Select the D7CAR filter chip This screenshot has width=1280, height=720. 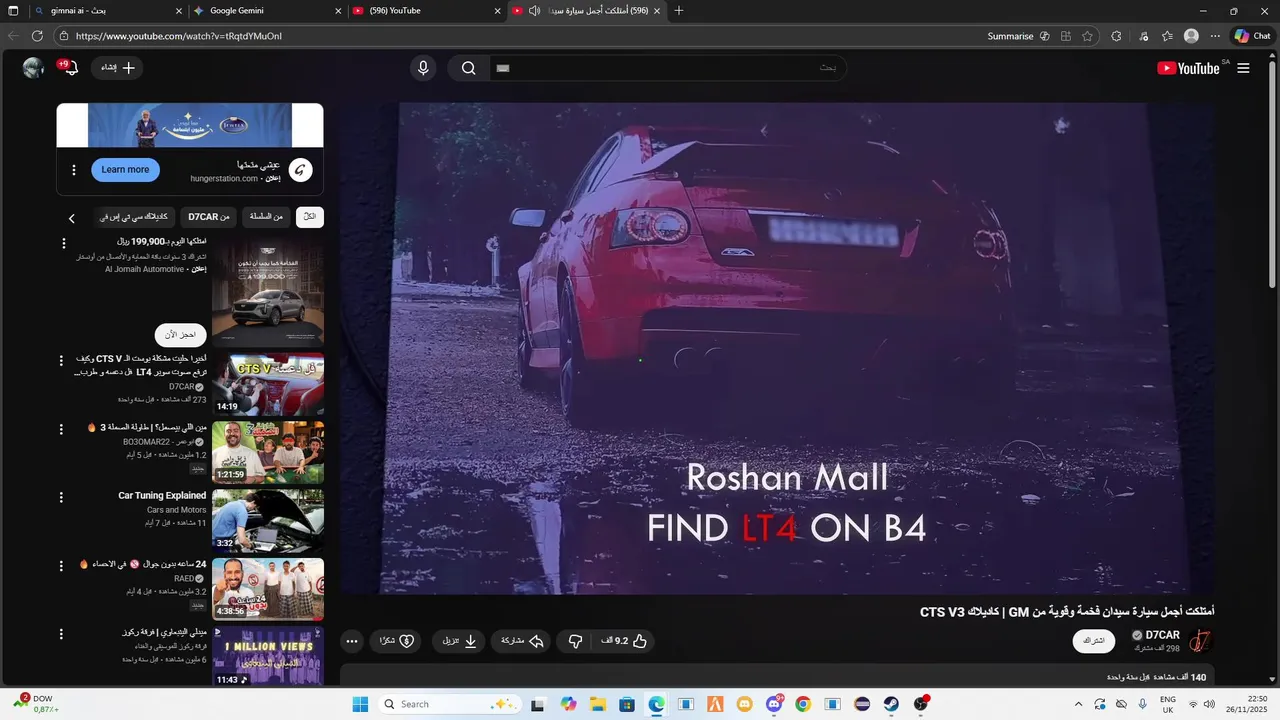pos(209,217)
